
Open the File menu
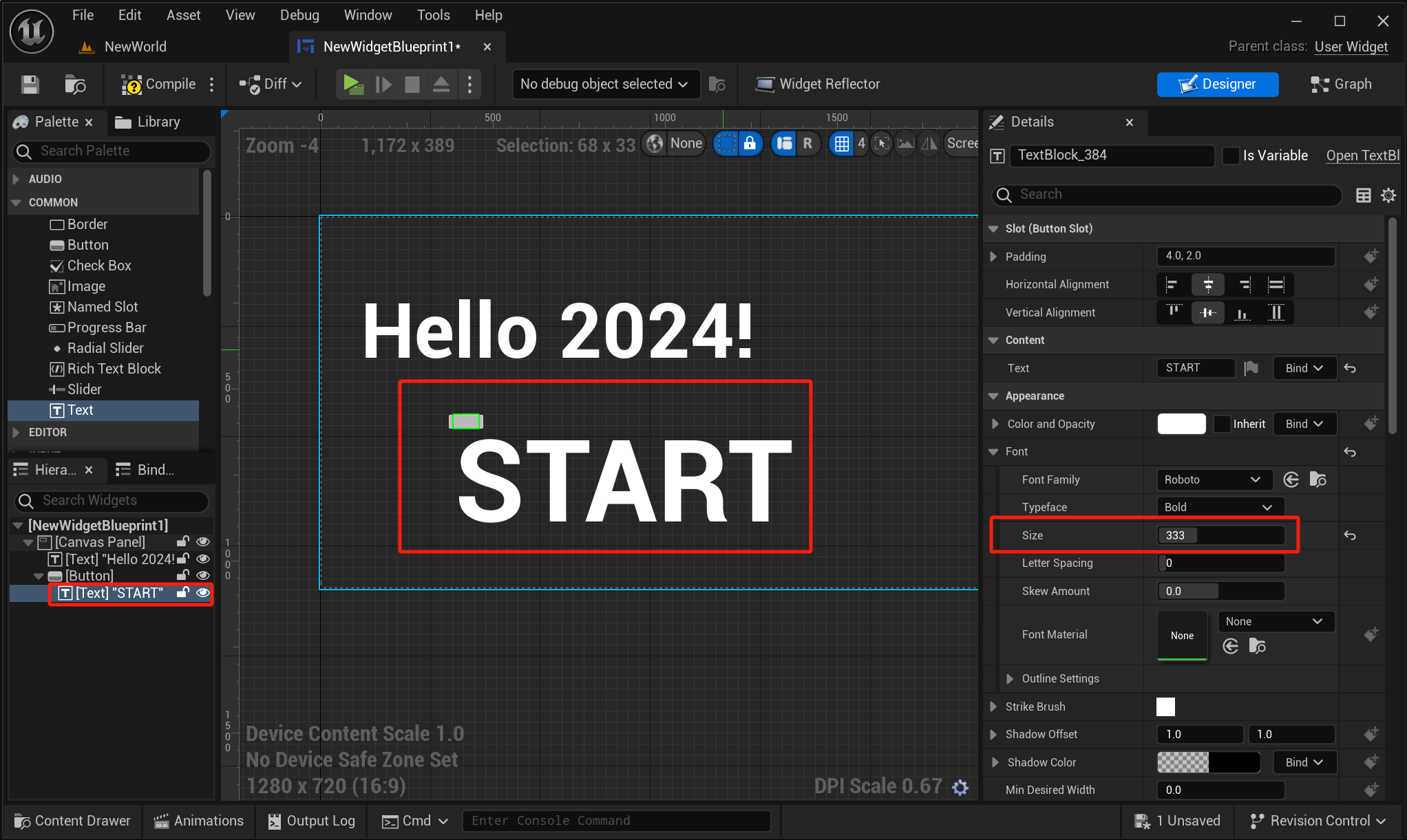point(83,15)
